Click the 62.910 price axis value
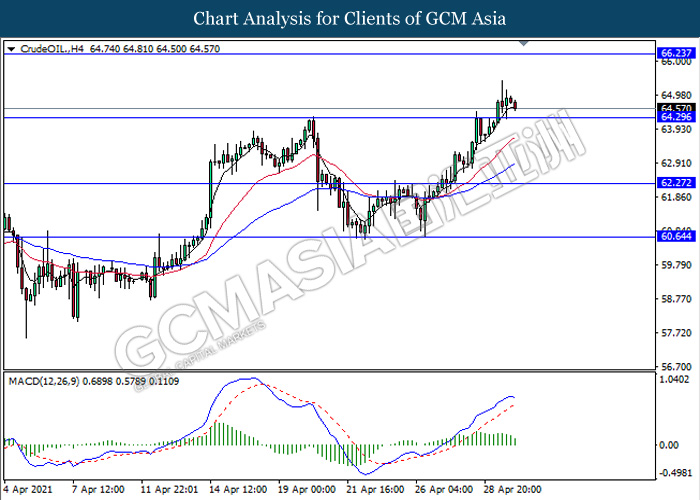The width and height of the screenshot is (700, 500). pyautogui.click(x=676, y=163)
